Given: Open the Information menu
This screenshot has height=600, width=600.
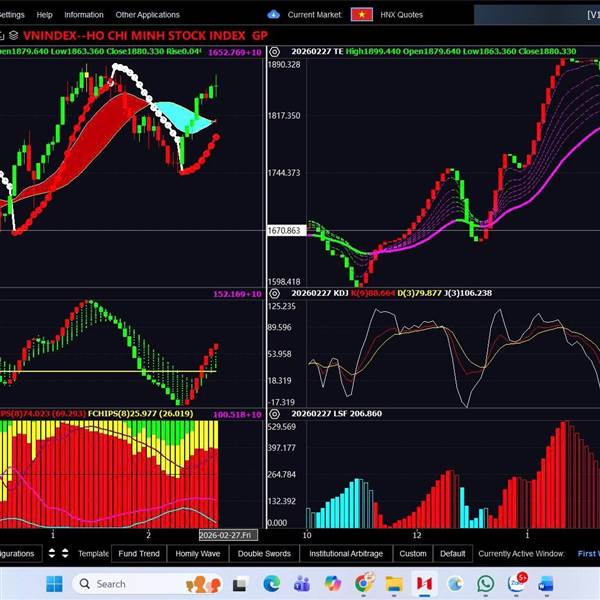Looking at the screenshot, I should coord(83,15).
